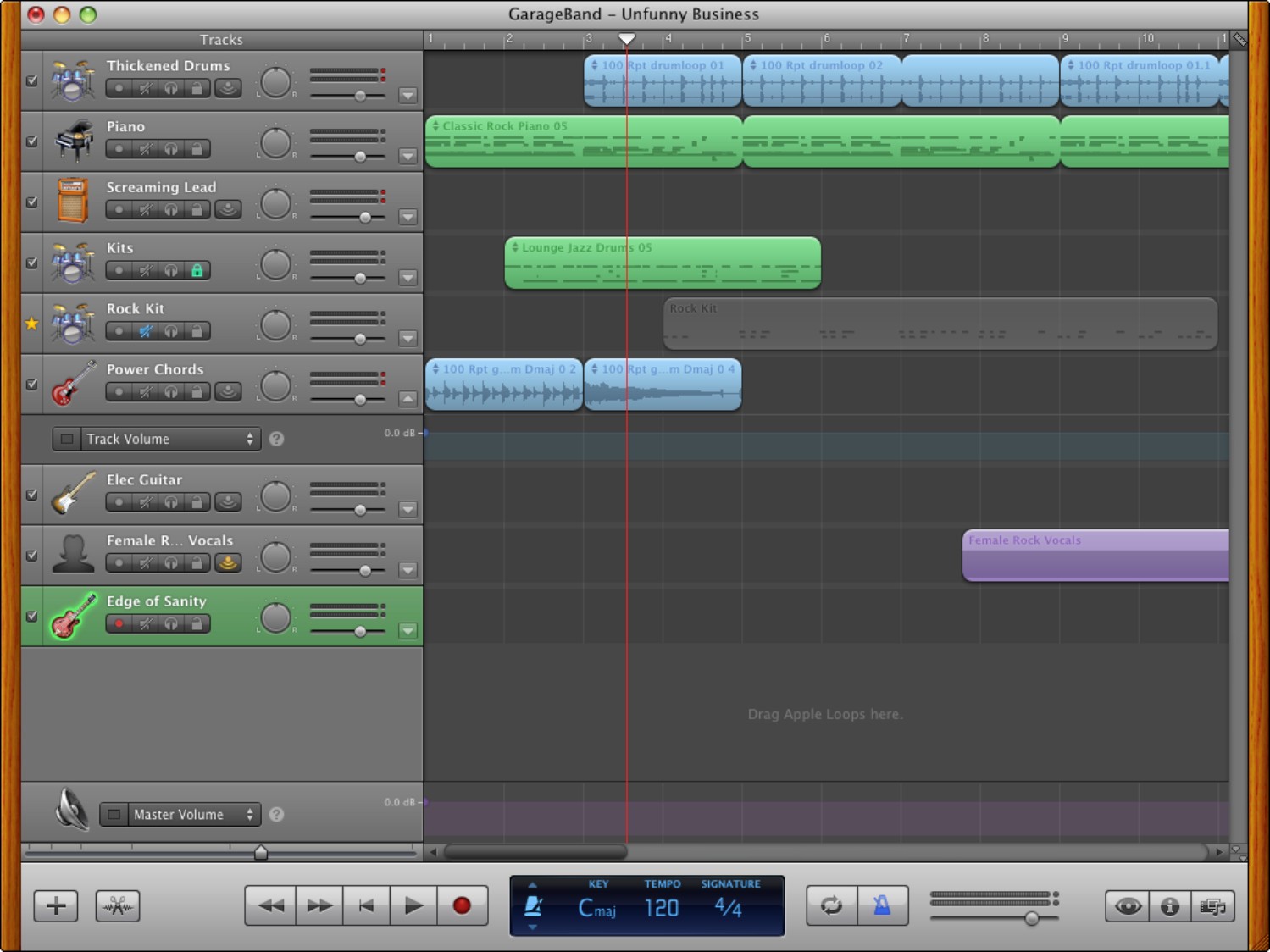Uncheck the Elec Guitar track checkbox
Screen dimensions: 1270x952
(x=31, y=495)
